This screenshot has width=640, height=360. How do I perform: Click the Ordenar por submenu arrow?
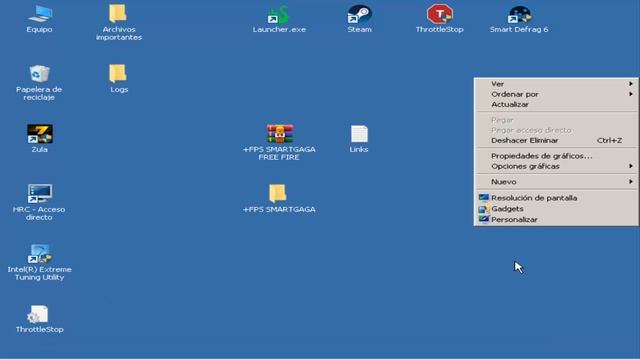pos(631,94)
